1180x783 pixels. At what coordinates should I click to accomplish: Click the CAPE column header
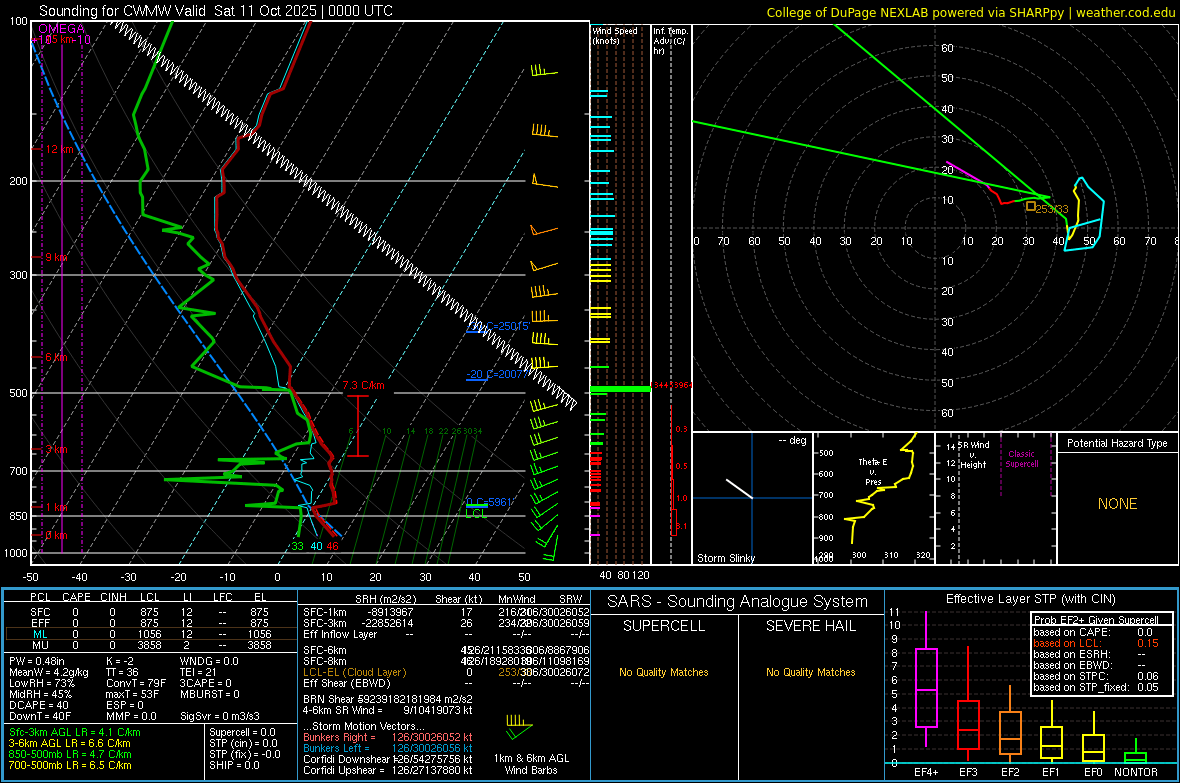(x=76, y=597)
